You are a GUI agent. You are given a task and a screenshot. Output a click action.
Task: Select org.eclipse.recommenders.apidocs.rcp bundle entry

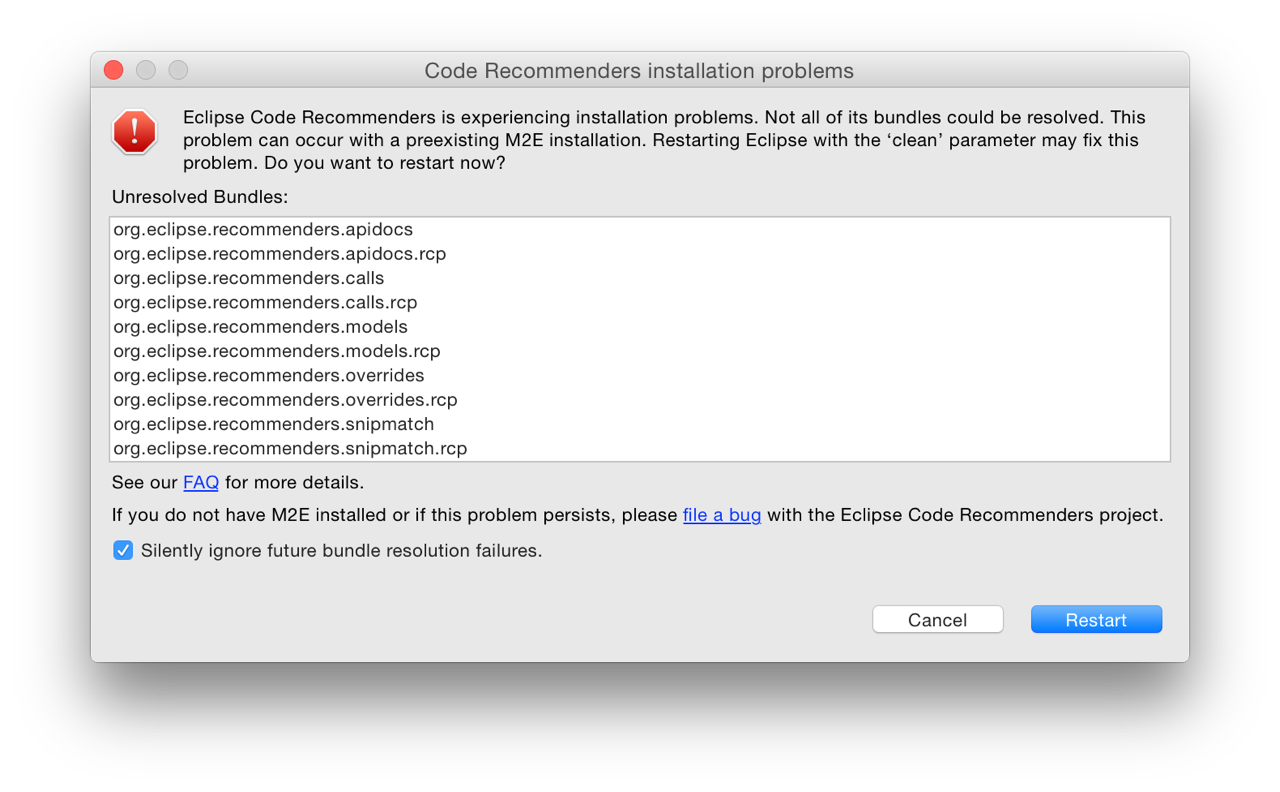tap(640, 253)
